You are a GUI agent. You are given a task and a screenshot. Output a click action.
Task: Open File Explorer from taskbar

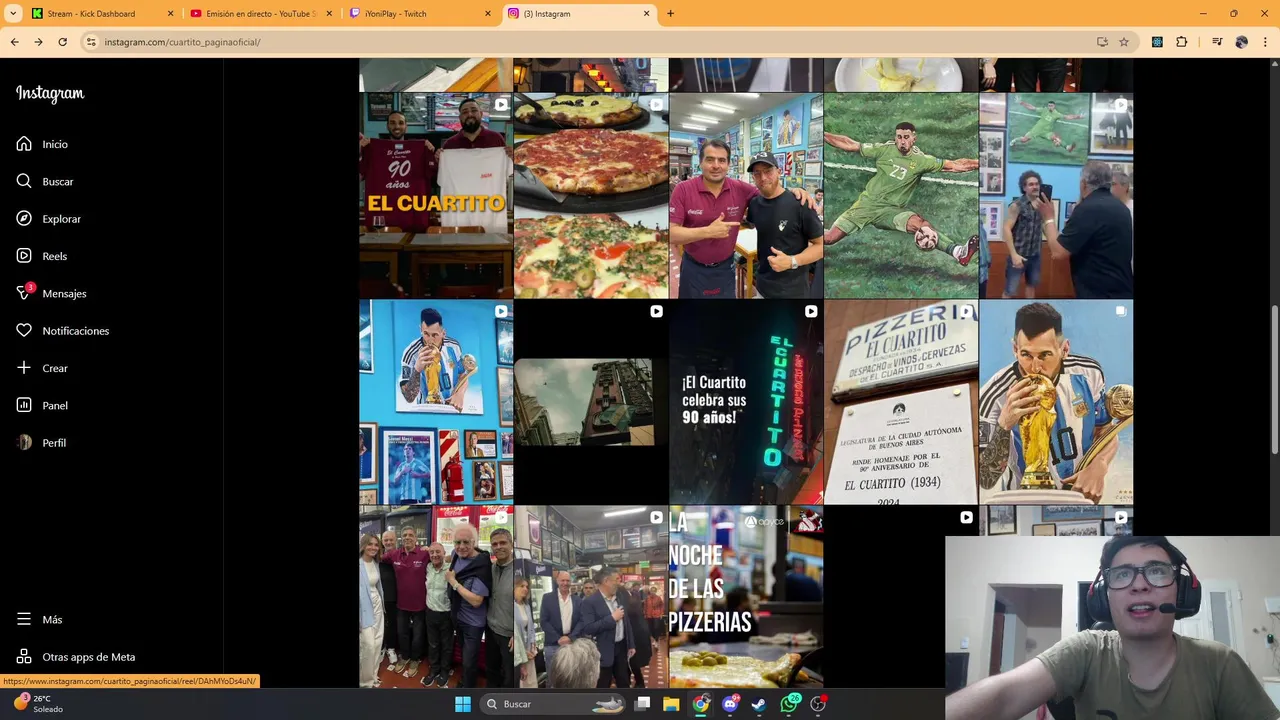click(x=671, y=704)
